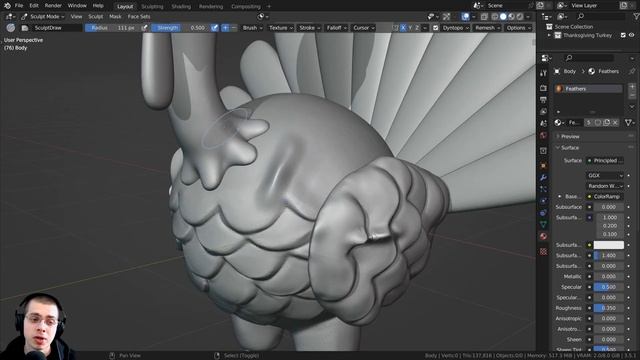Open the viewport View menu
The width and height of the screenshot is (640, 360).
click(x=76, y=17)
